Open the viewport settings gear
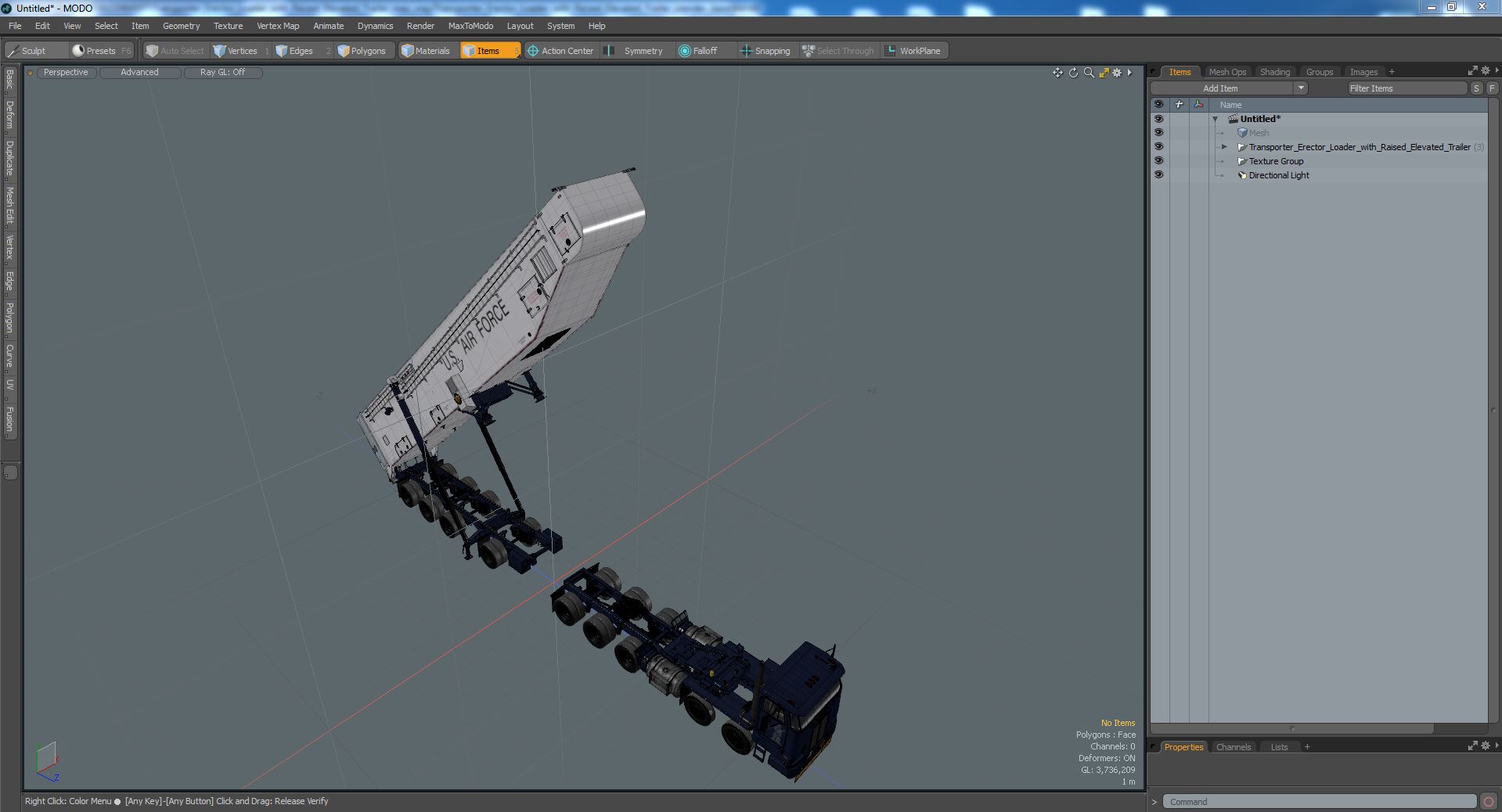Screen dimensions: 1502x812 click(x=1117, y=73)
